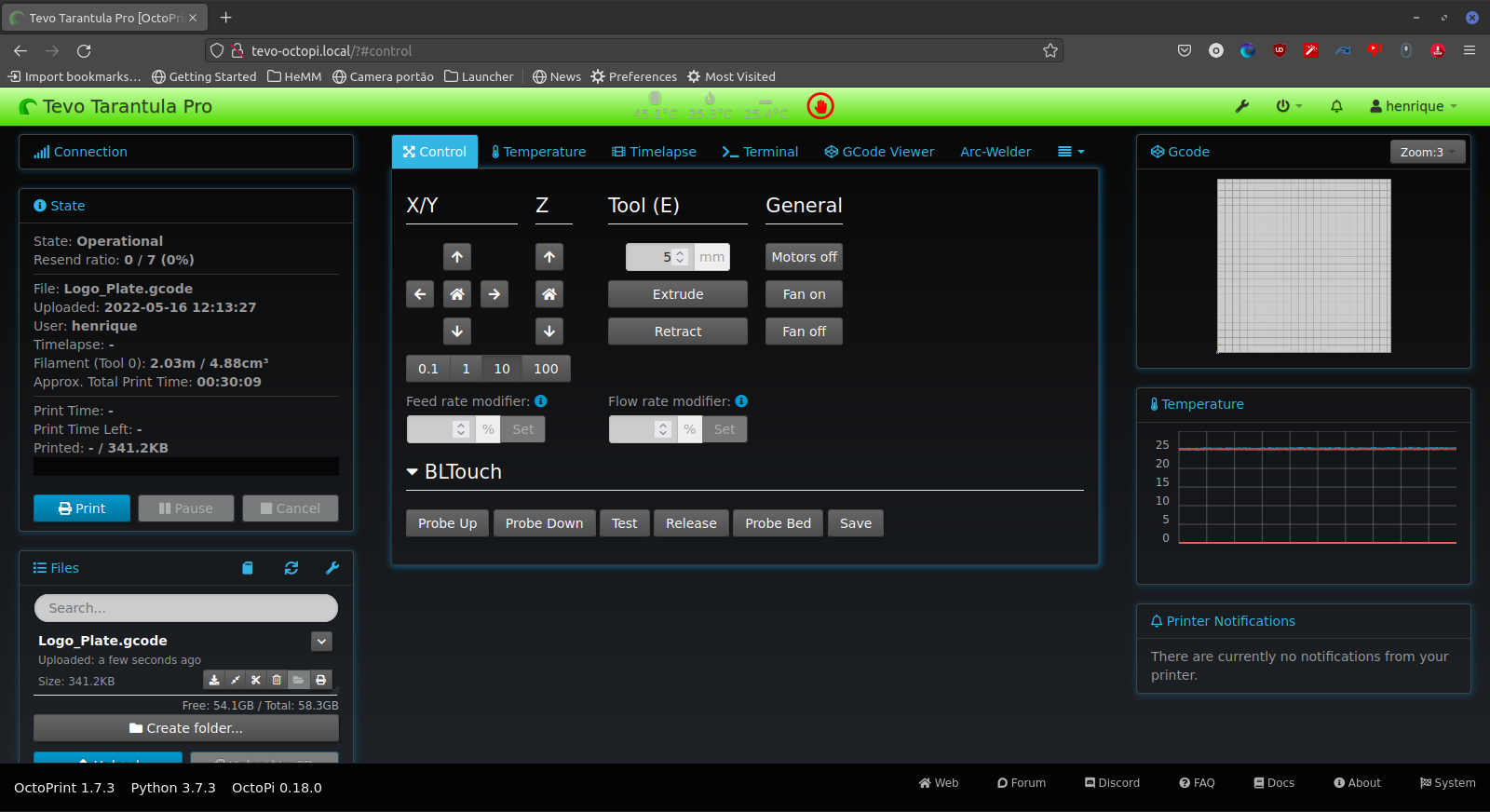1490x812 pixels.
Task: Open the Discord footer link
Action: click(1112, 783)
